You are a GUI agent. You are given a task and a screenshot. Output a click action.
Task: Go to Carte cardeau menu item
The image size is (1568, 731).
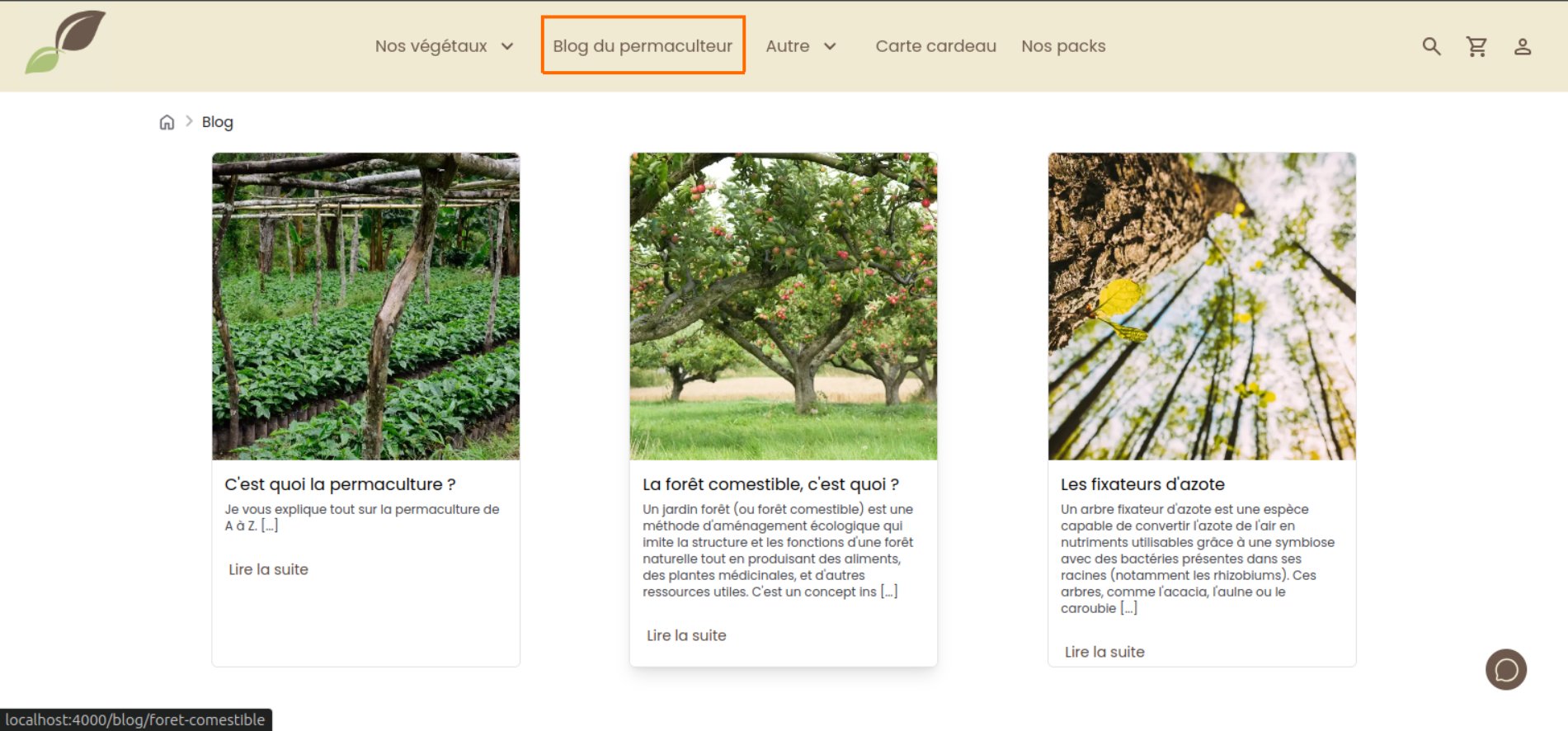pos(935,46)
